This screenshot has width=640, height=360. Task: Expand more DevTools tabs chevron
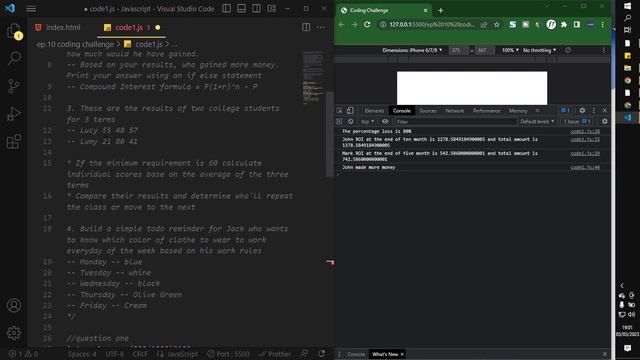click(x=537, y=111)
